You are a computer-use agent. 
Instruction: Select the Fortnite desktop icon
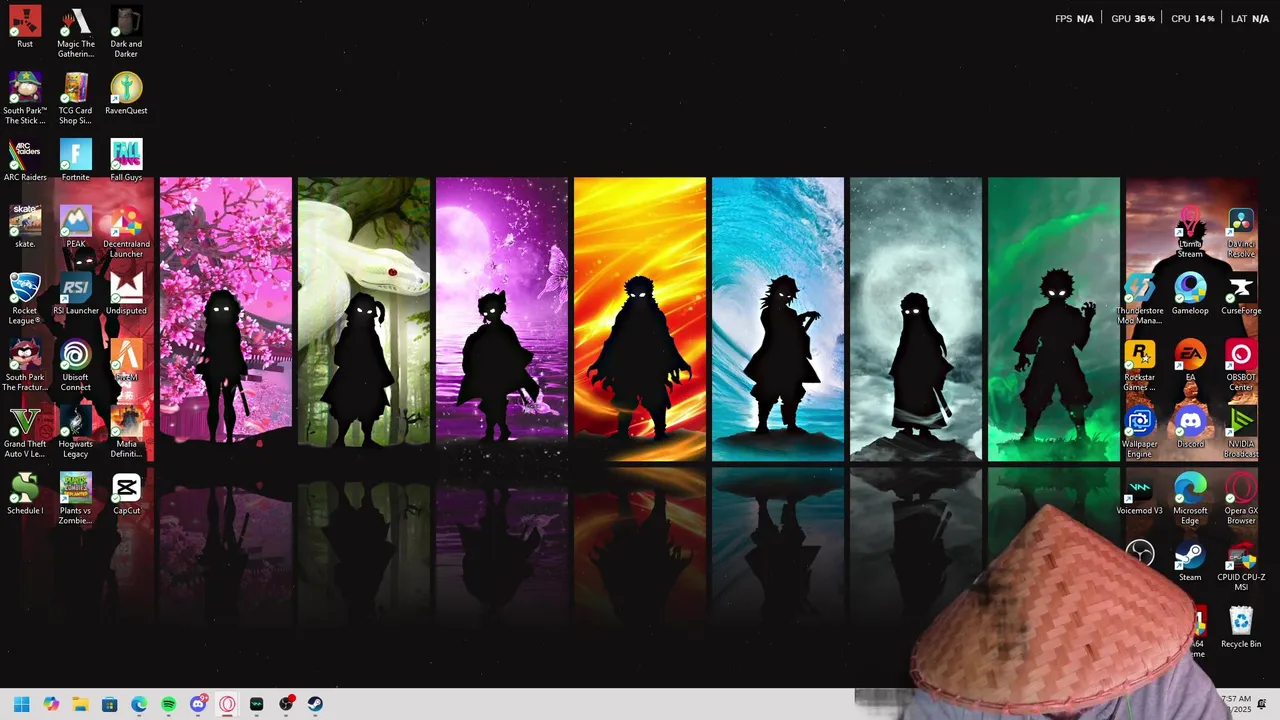76,160
